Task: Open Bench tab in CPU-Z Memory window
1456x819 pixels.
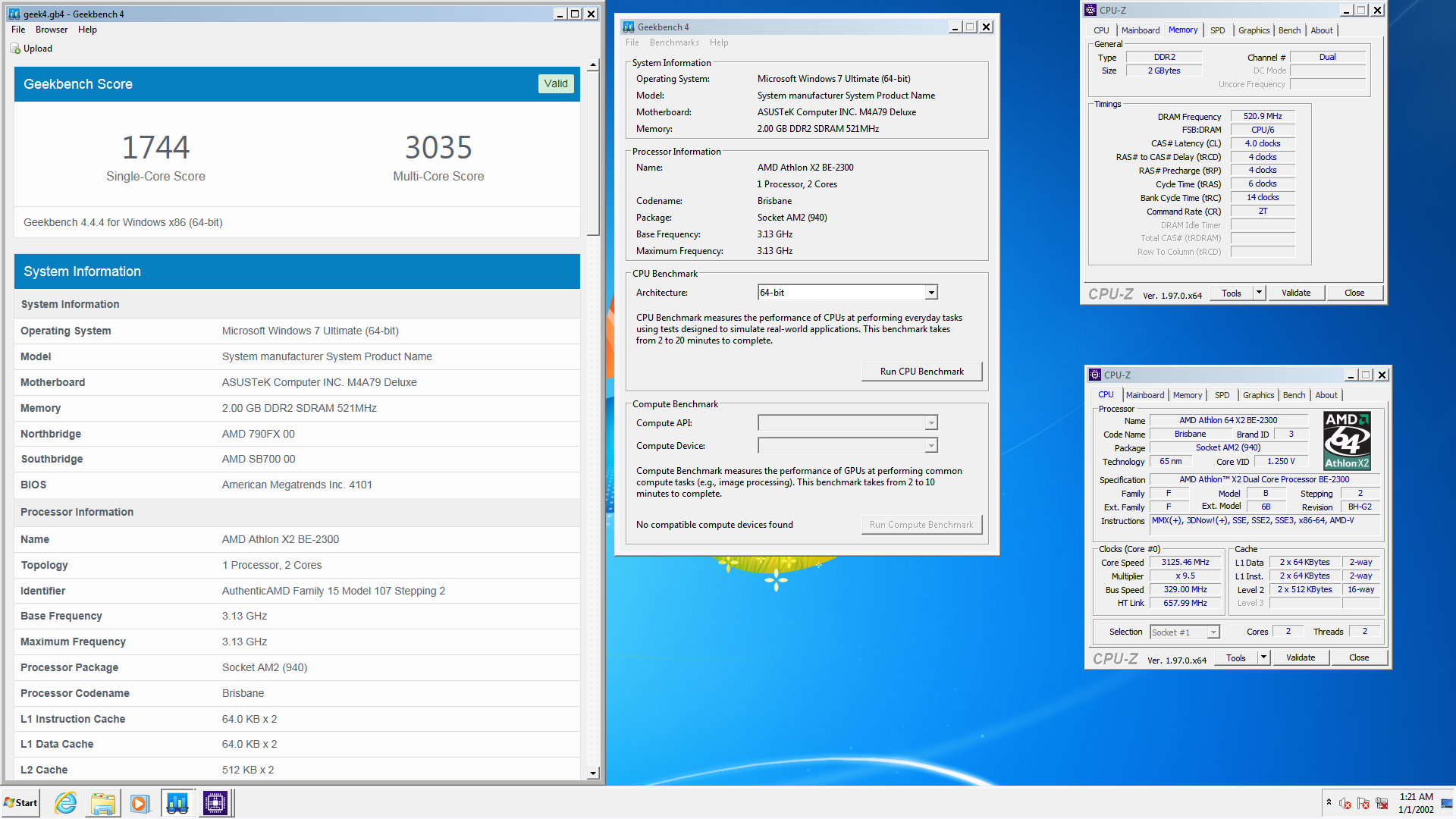Action: click(x=1289, y=30)
